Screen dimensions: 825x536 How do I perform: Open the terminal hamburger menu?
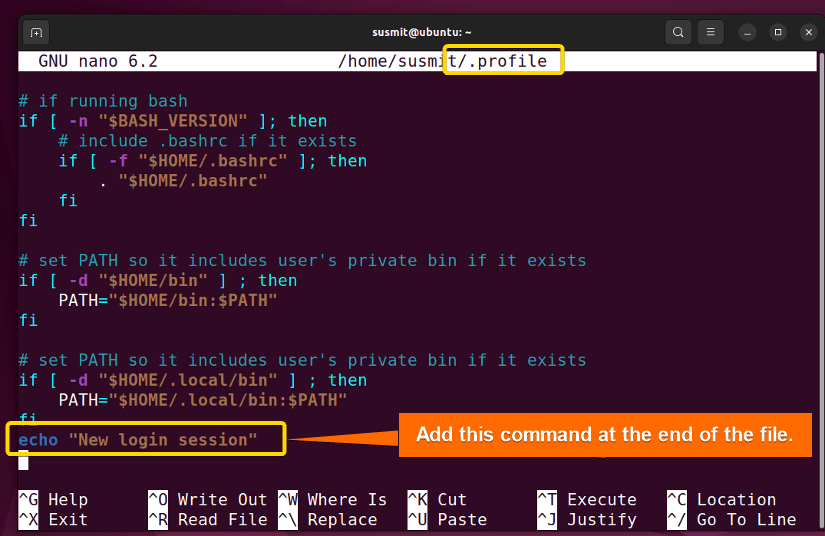(710, 33)
